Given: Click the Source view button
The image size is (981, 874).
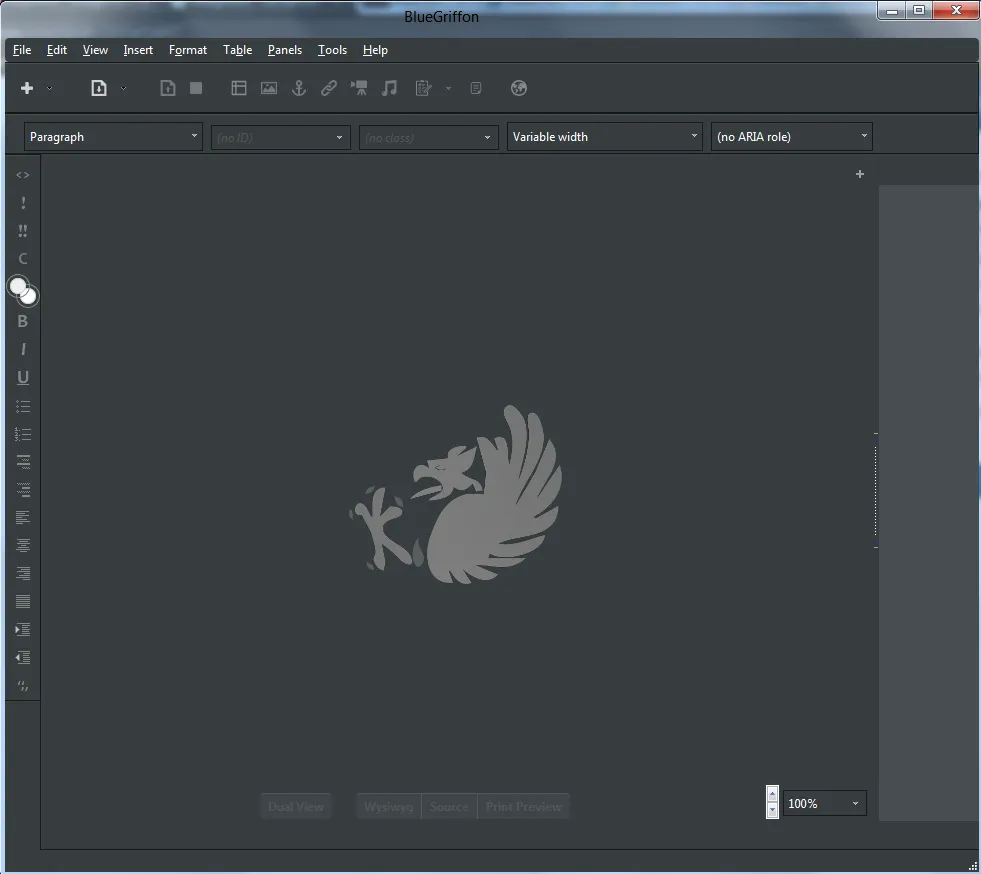Looking at the screenshot, I should pyautogui.click(x=449, y=806).
